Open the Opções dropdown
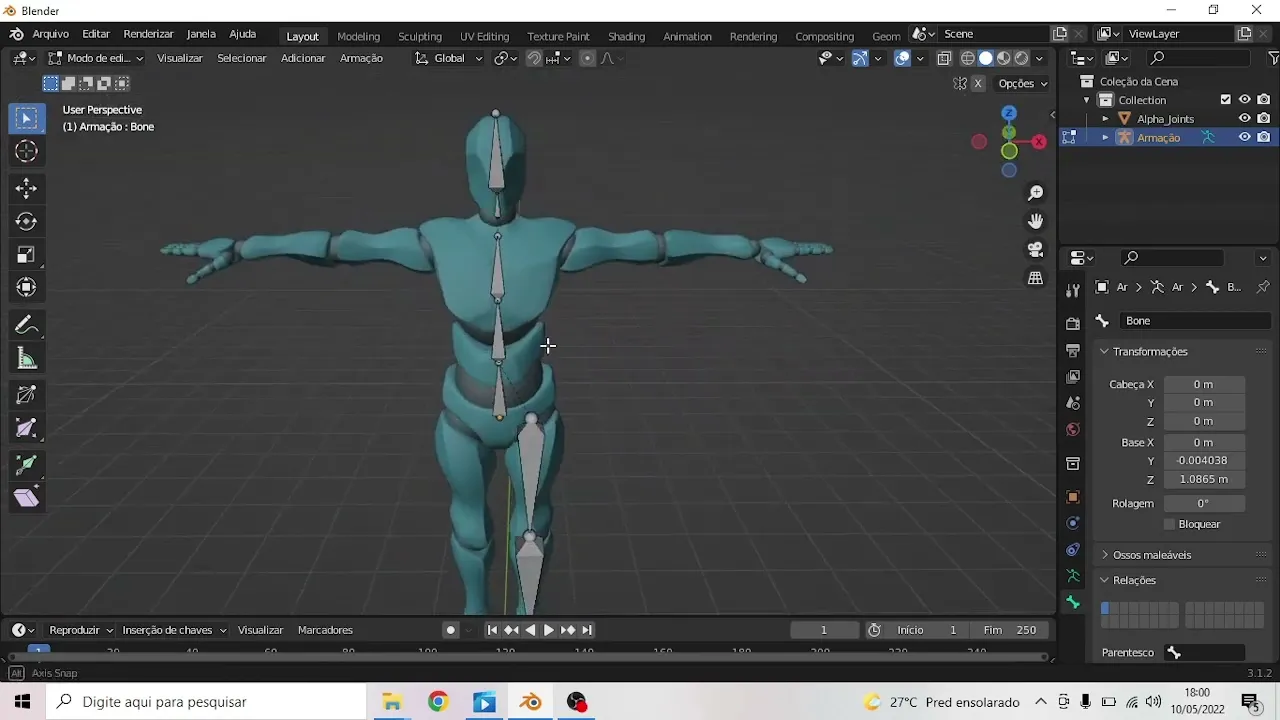1280x720 pixels. [1022, 84]
